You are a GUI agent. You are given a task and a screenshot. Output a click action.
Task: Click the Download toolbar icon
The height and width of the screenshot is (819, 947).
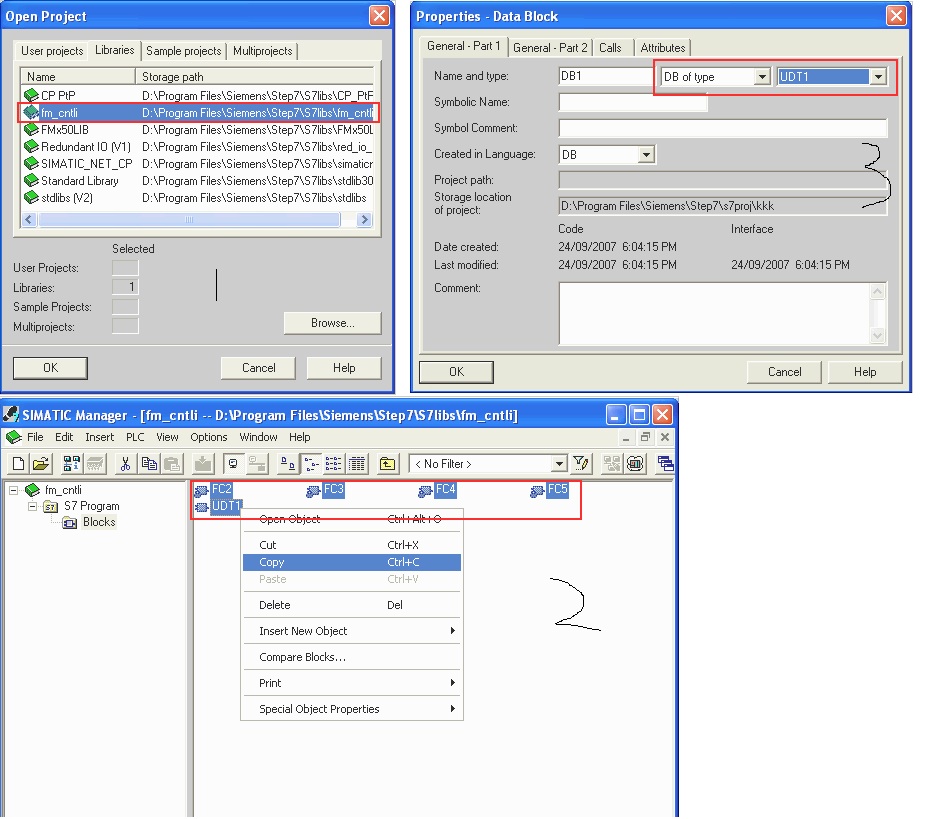tap(203, 464)
